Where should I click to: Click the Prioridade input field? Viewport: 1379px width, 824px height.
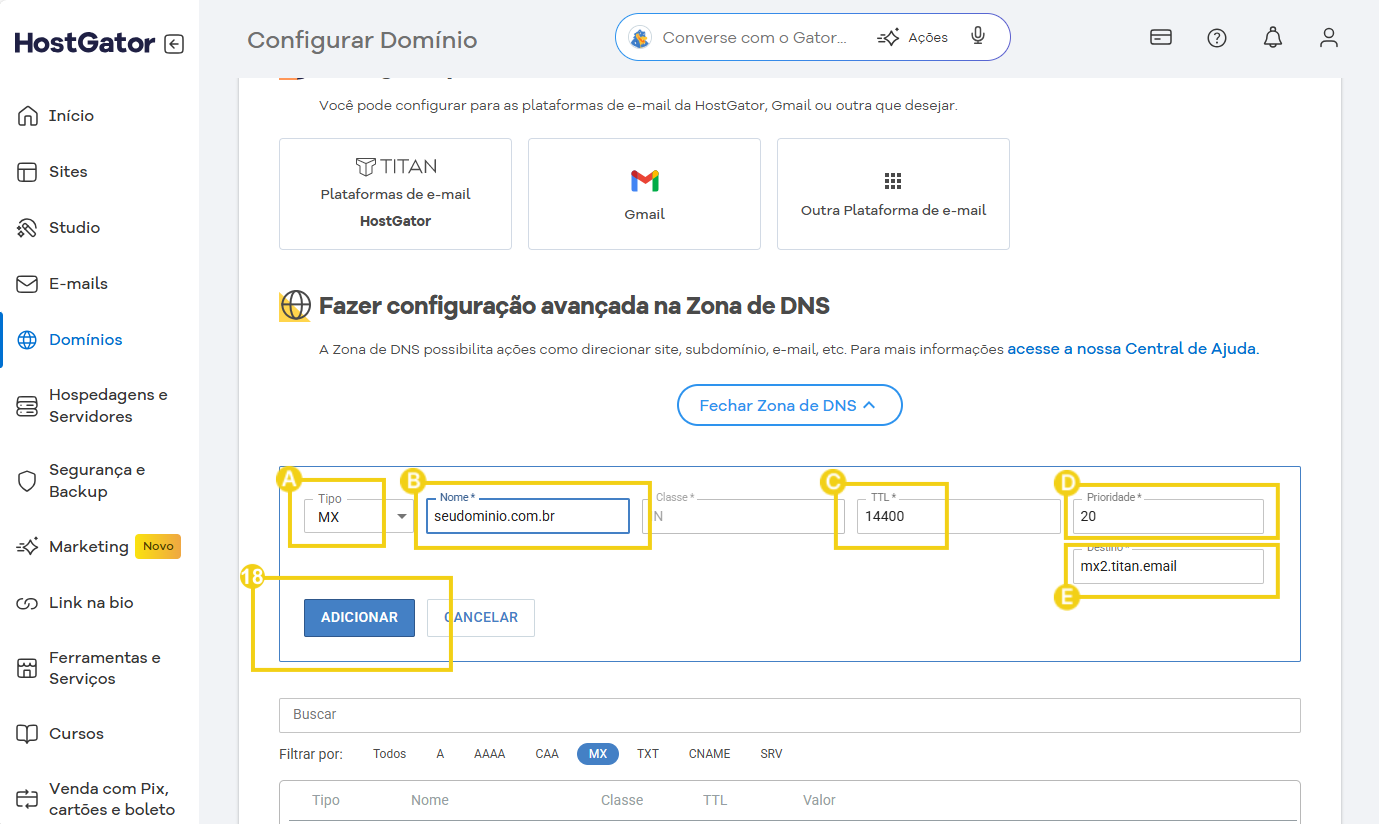pos(1166,517)
